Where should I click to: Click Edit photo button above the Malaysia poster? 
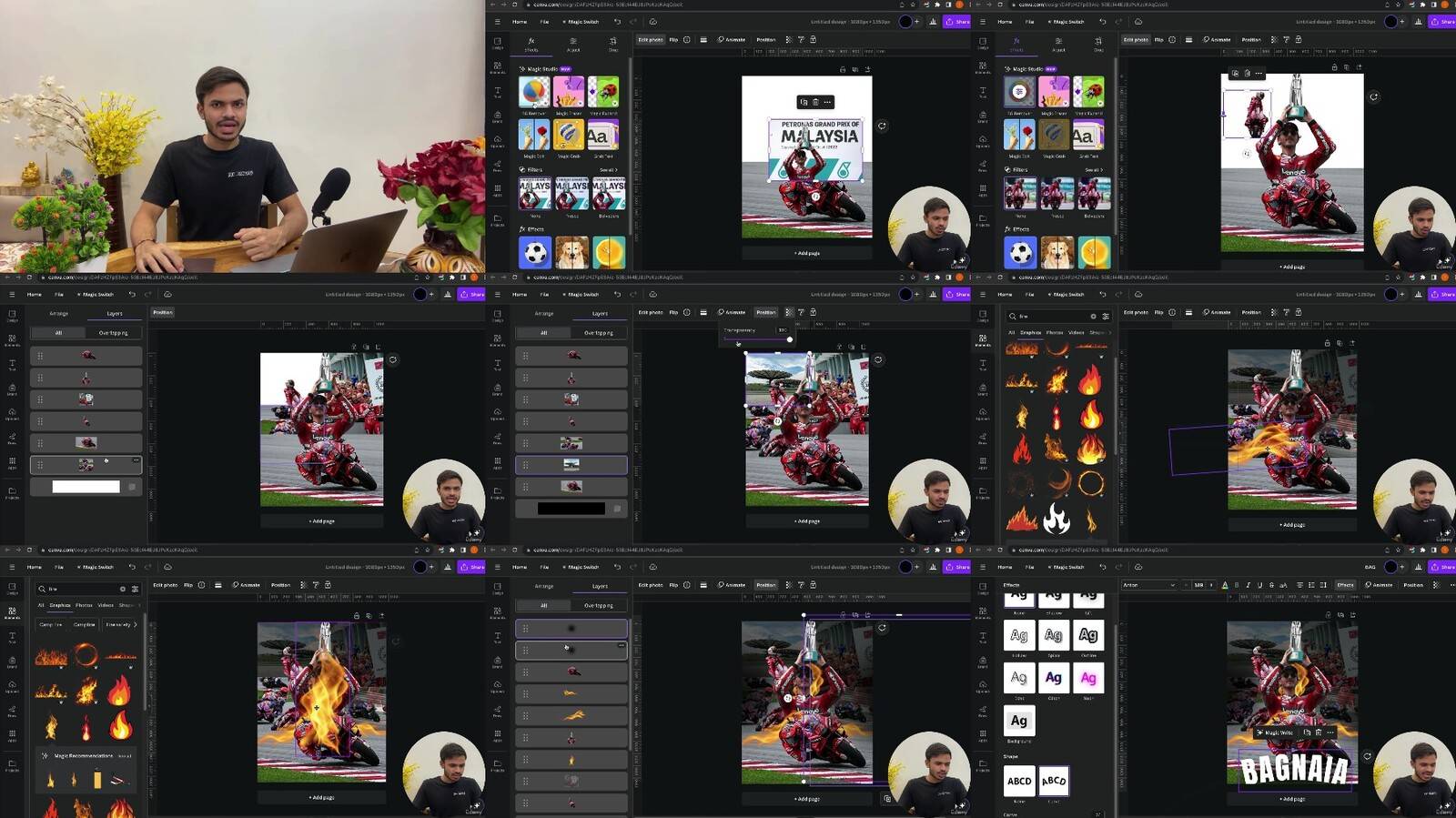pos(651,40)
